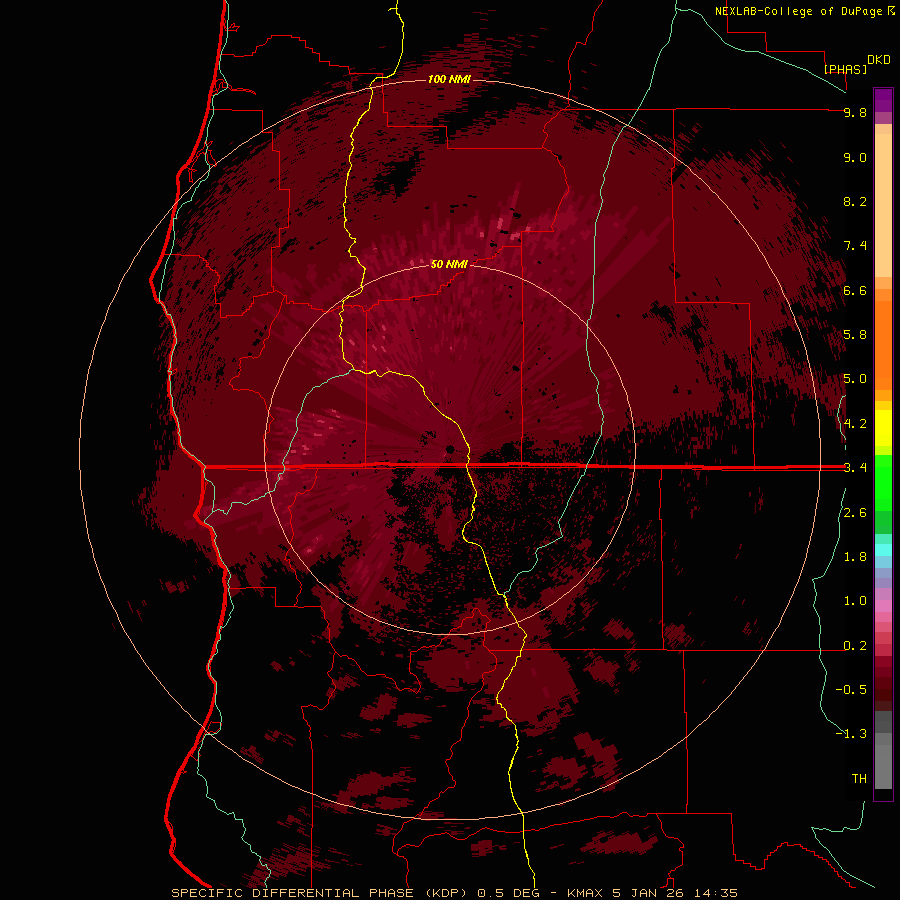Select the 4.2 value on the scale
This screenshot has width=900, height=900.
click(x=855, y=424)
